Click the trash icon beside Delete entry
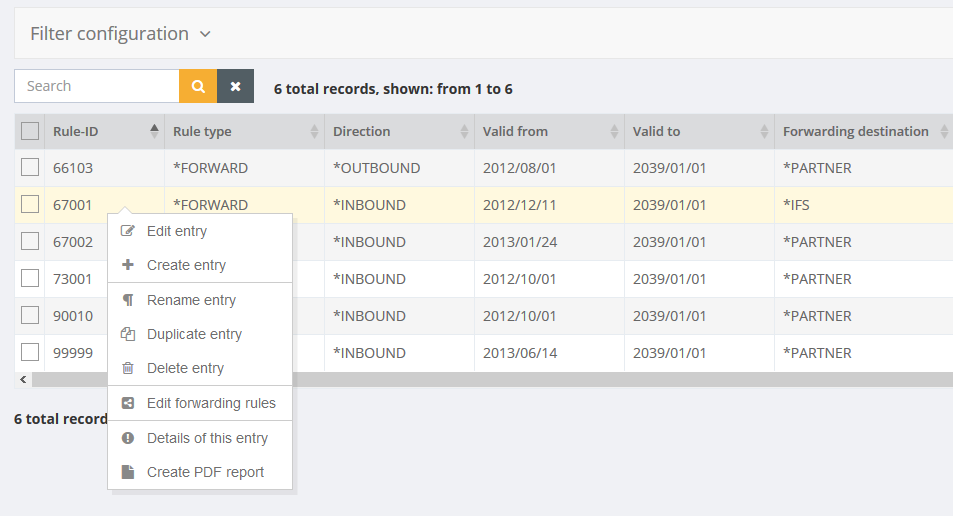The width and height of the screenshot is (953, 516). click(x=128, y=368)
